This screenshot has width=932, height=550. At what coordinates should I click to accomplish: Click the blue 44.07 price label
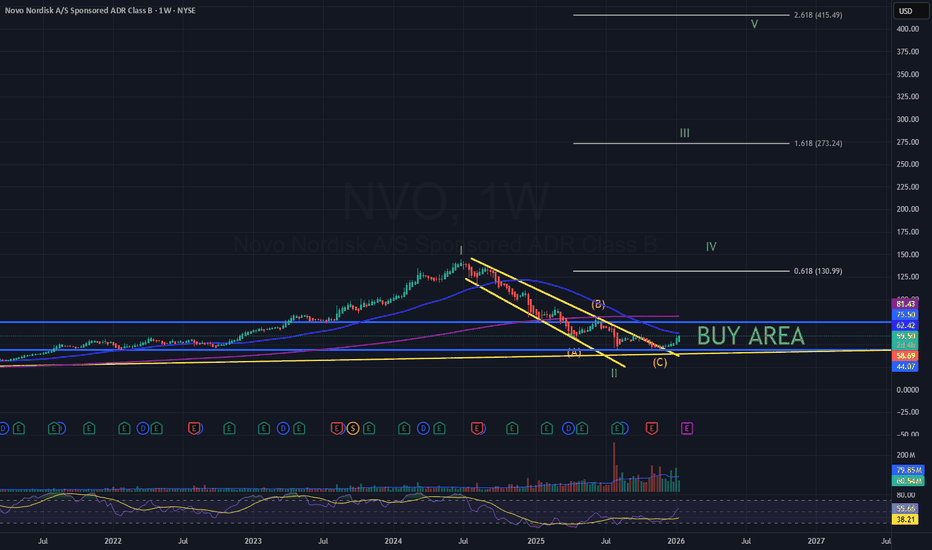pos(905,366)
